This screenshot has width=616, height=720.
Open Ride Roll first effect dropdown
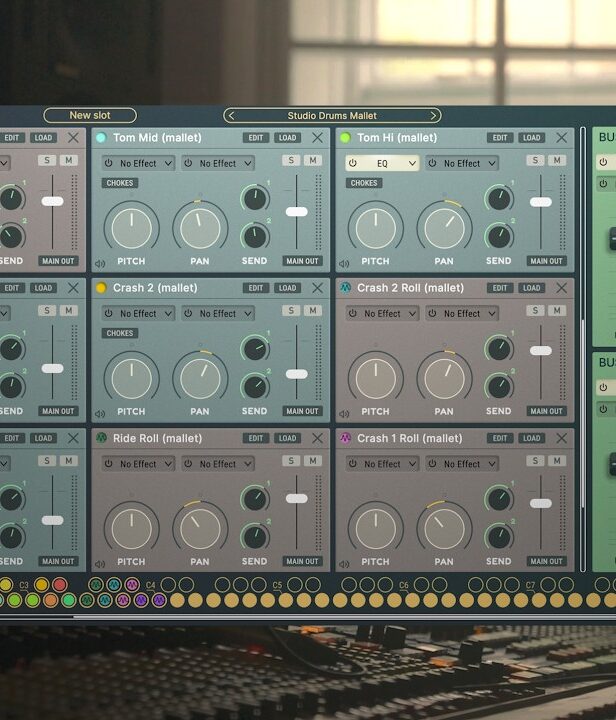[x=138, y=464]
